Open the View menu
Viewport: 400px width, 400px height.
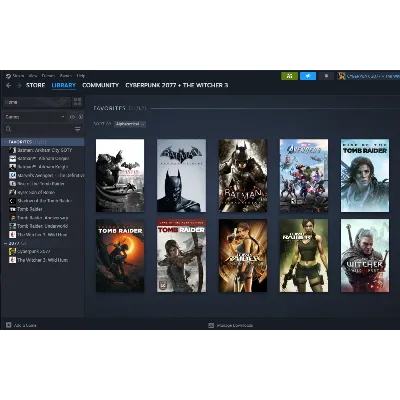click(x=33, y=76)
